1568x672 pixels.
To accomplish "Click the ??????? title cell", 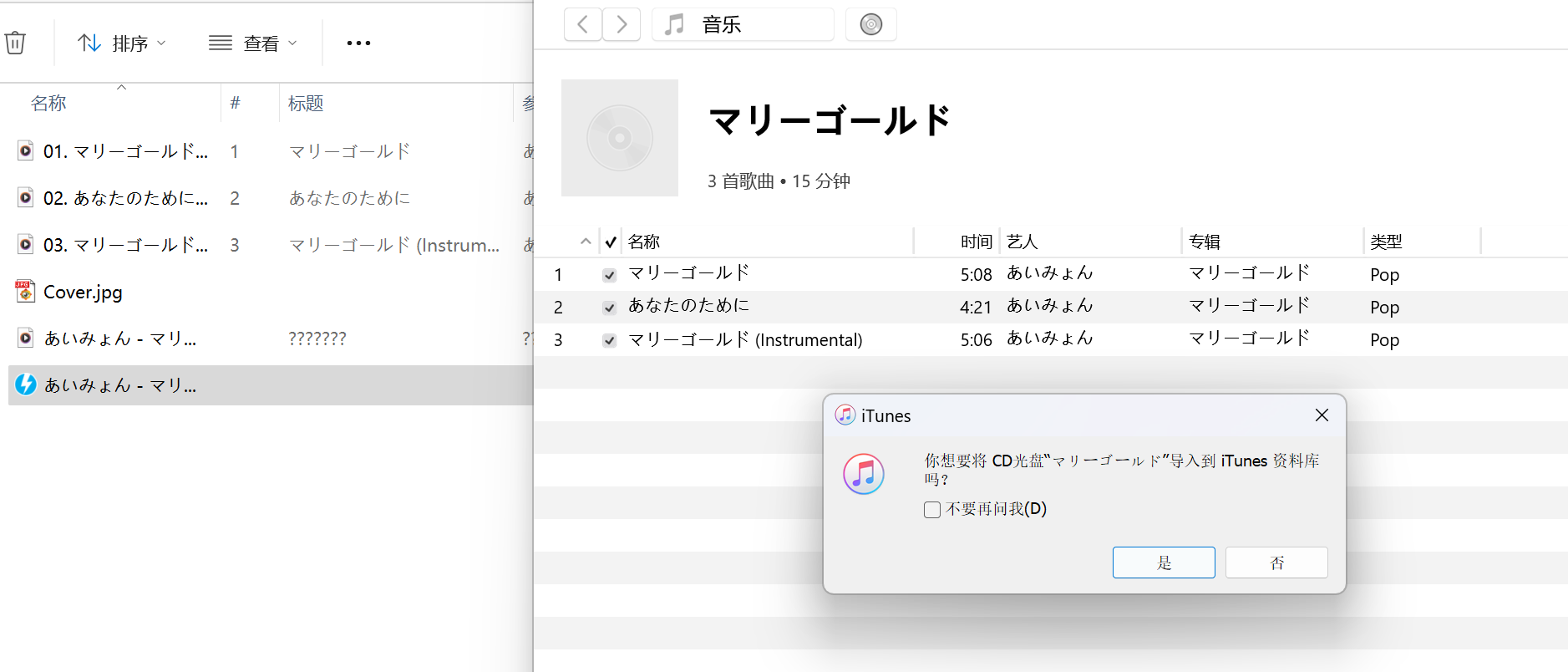I will click(x=317, y=339).
